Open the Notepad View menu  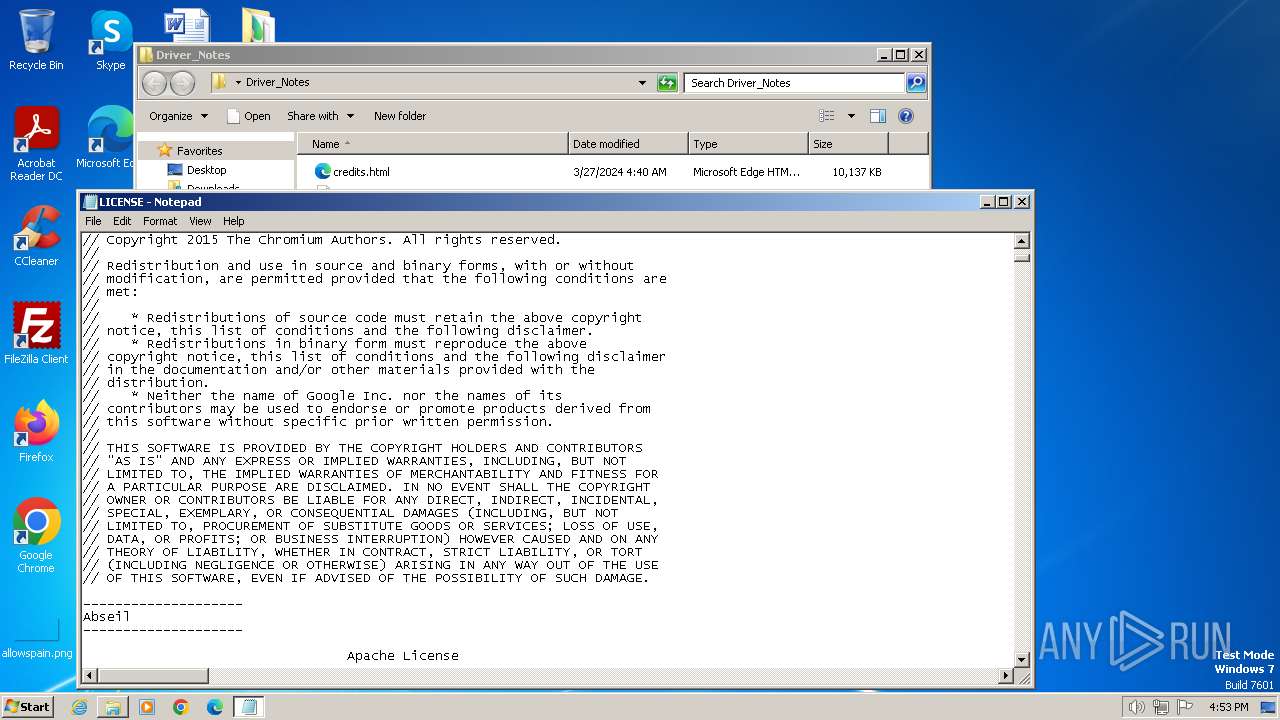(x=200, y=221)
